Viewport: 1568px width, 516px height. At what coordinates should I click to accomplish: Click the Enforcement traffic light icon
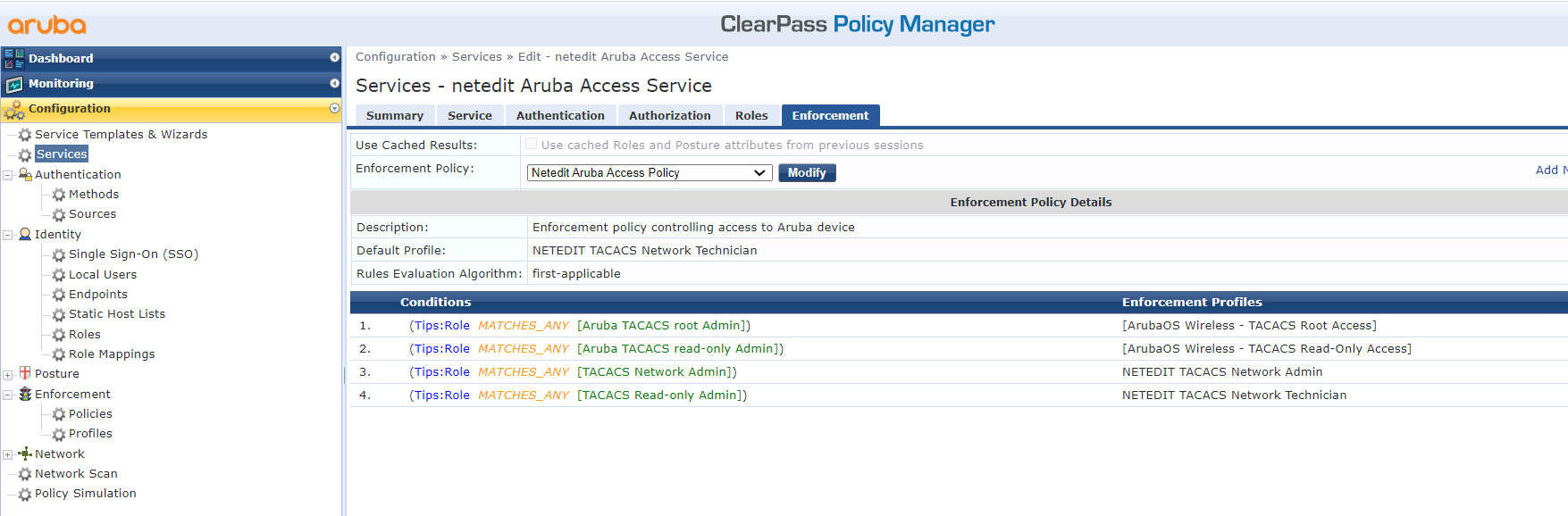[x=25, y=395]
